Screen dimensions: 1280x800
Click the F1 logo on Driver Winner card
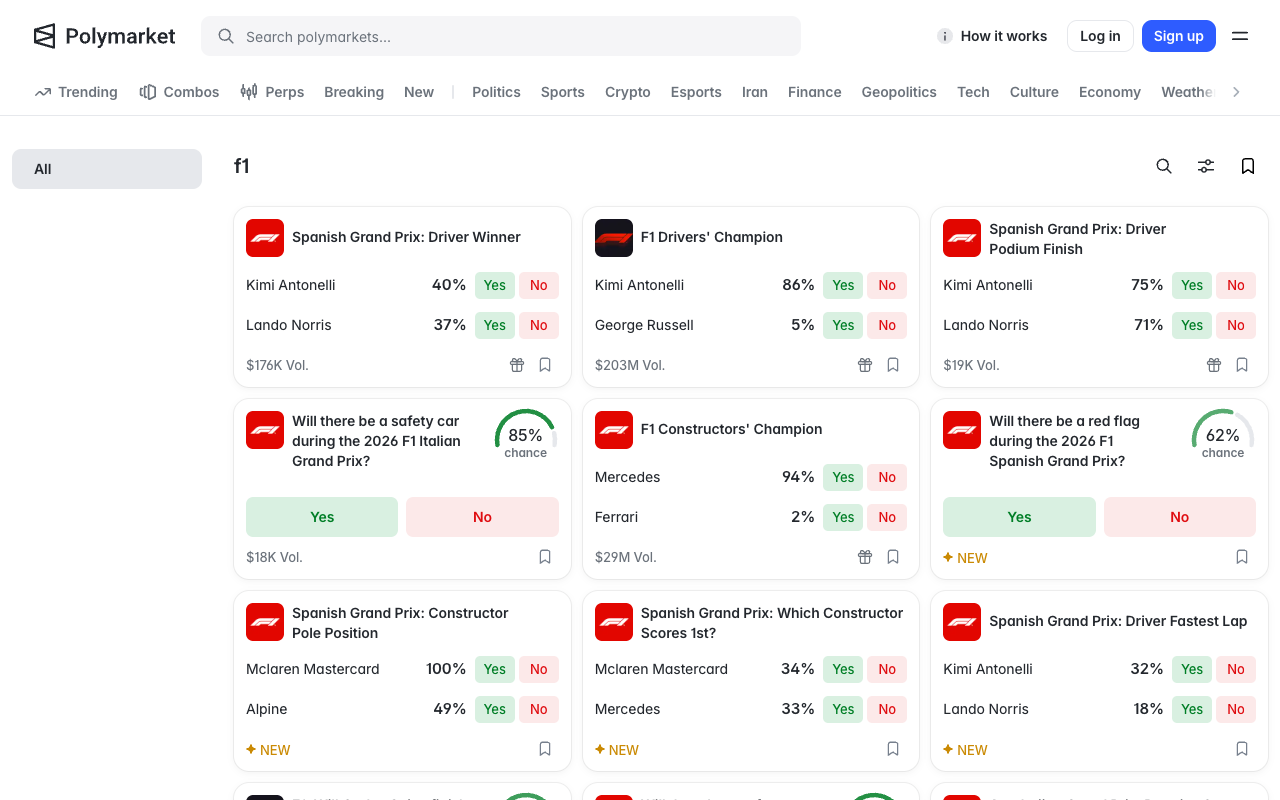coord(265,238)
